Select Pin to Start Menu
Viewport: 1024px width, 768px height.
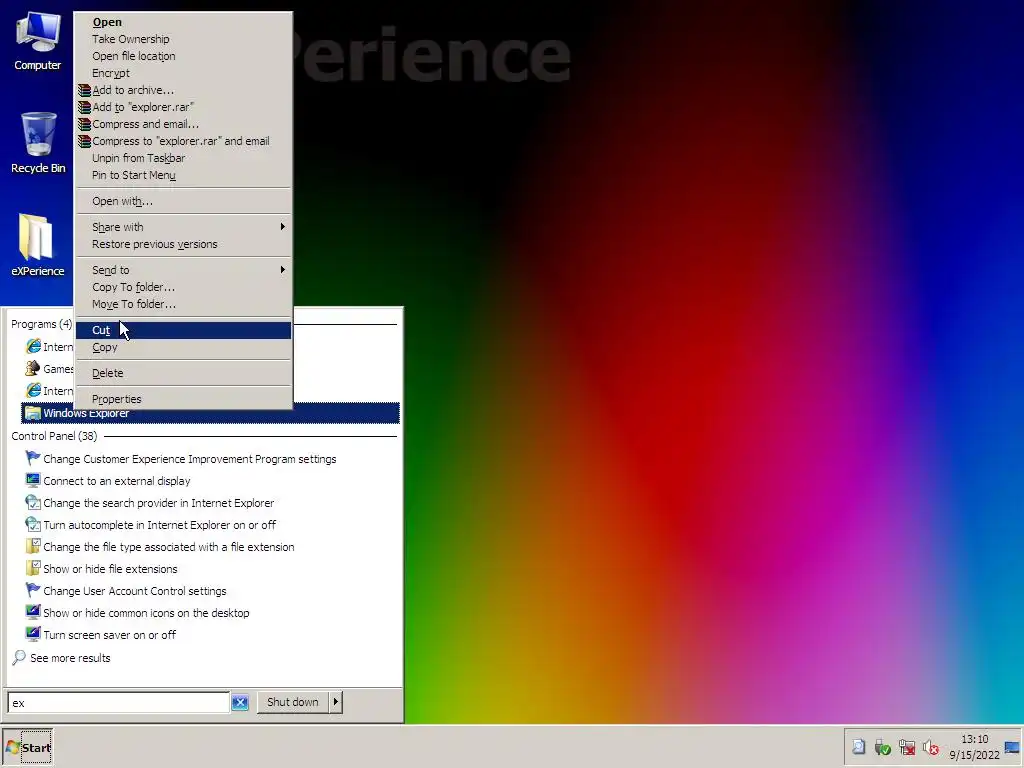click(x=184, y=175)
